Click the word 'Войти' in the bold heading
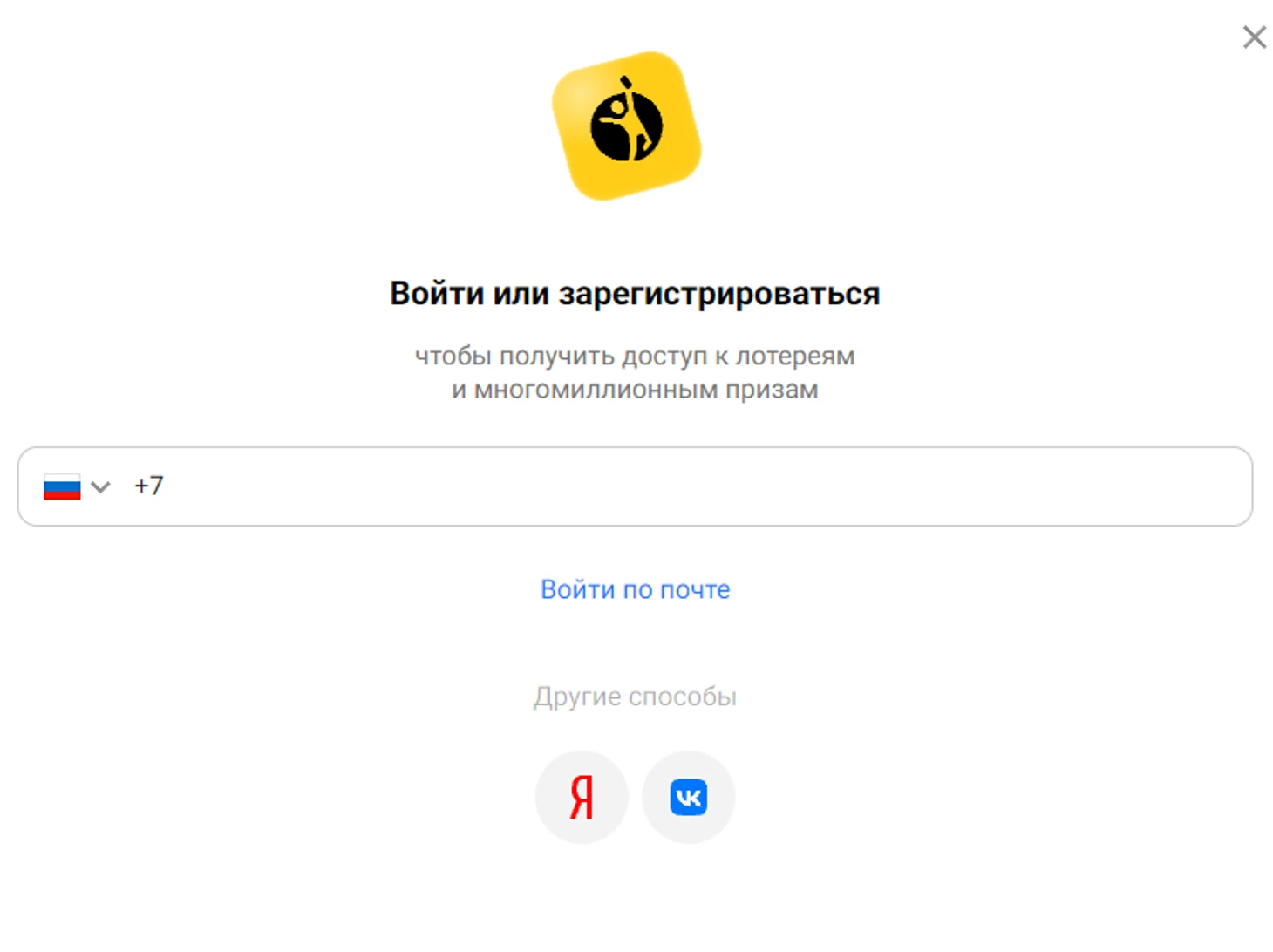The image size is (1273, 952). 438,294
